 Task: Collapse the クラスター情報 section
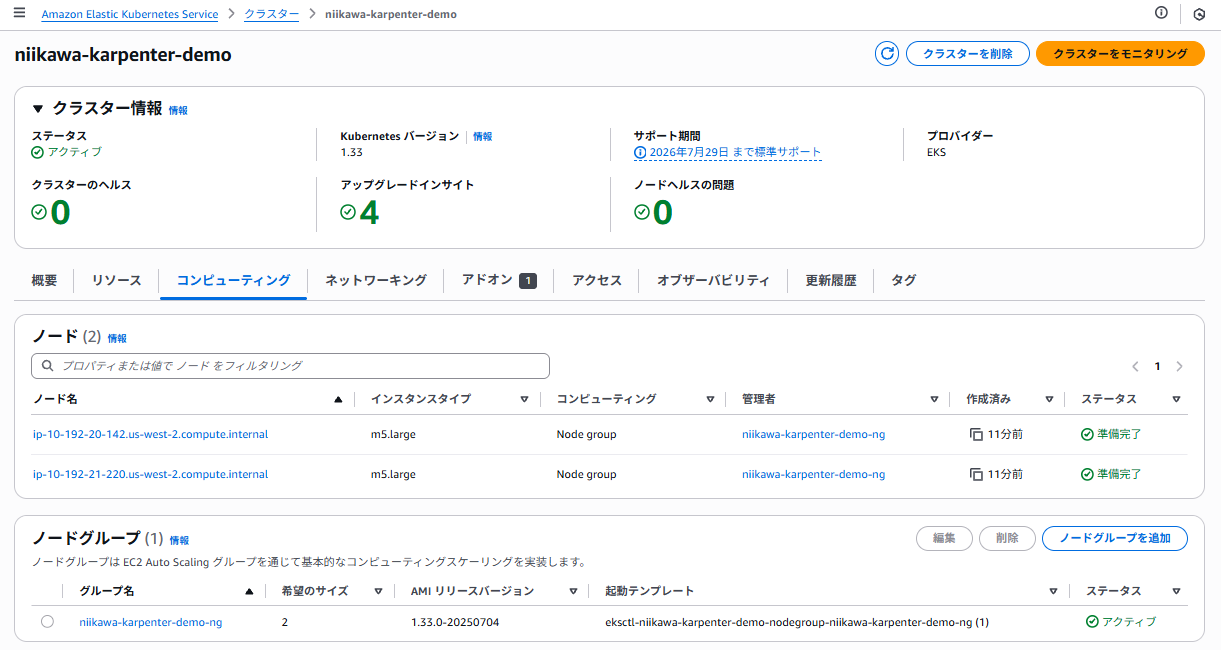click(x=38, y=109)
